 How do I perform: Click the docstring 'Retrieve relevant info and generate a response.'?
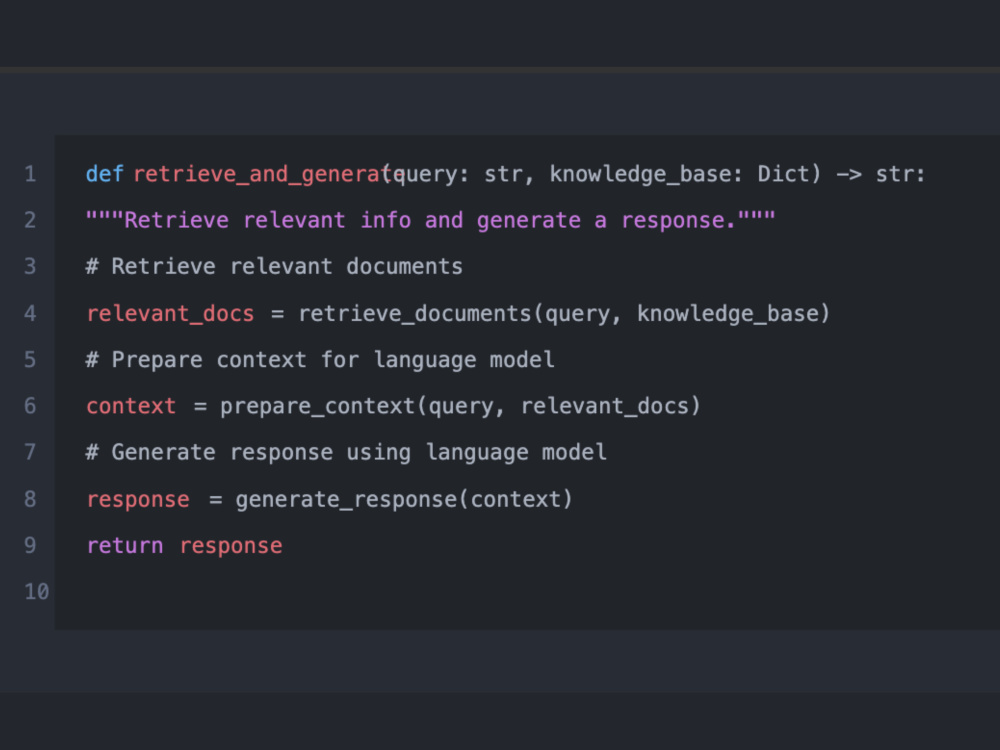click(x=430, y=220)
